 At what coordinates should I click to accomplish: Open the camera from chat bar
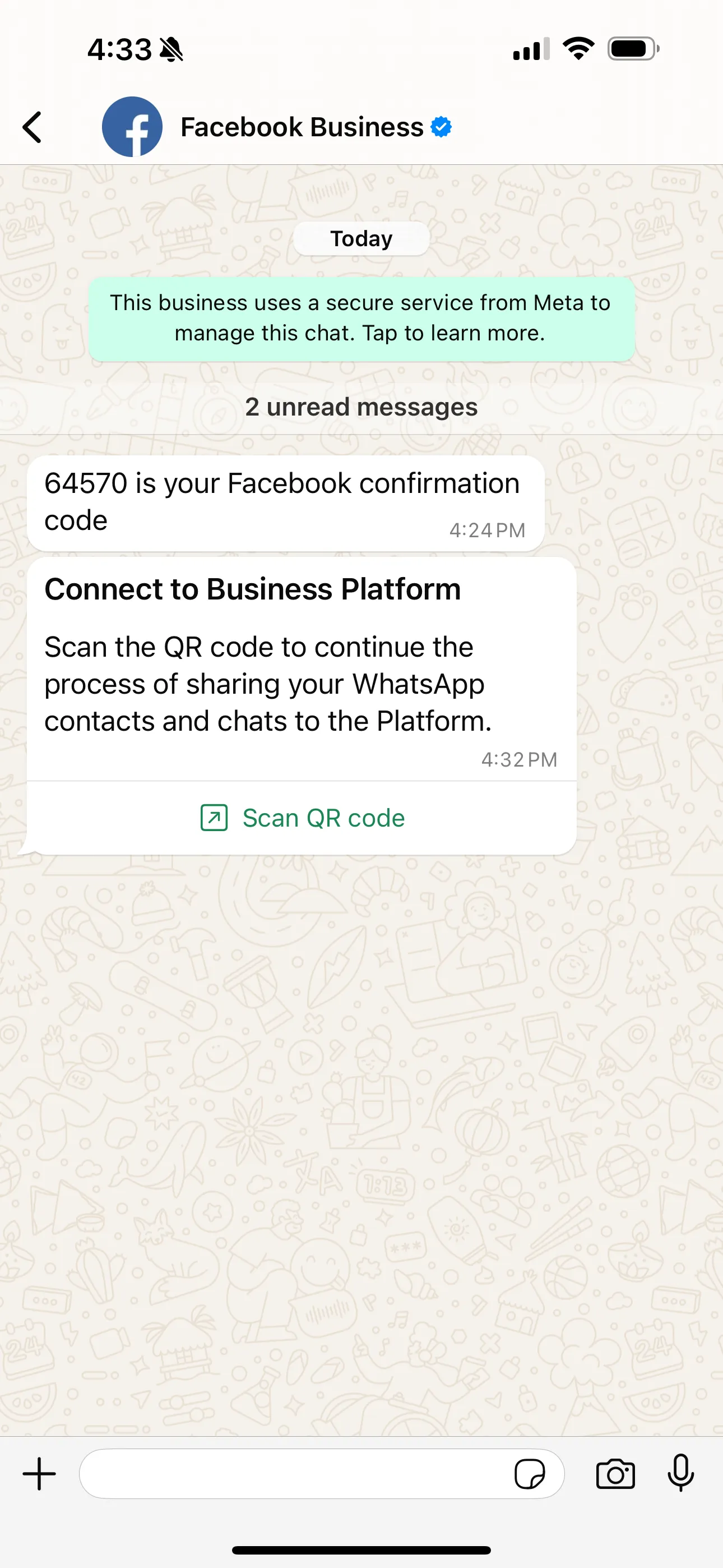615,1474
